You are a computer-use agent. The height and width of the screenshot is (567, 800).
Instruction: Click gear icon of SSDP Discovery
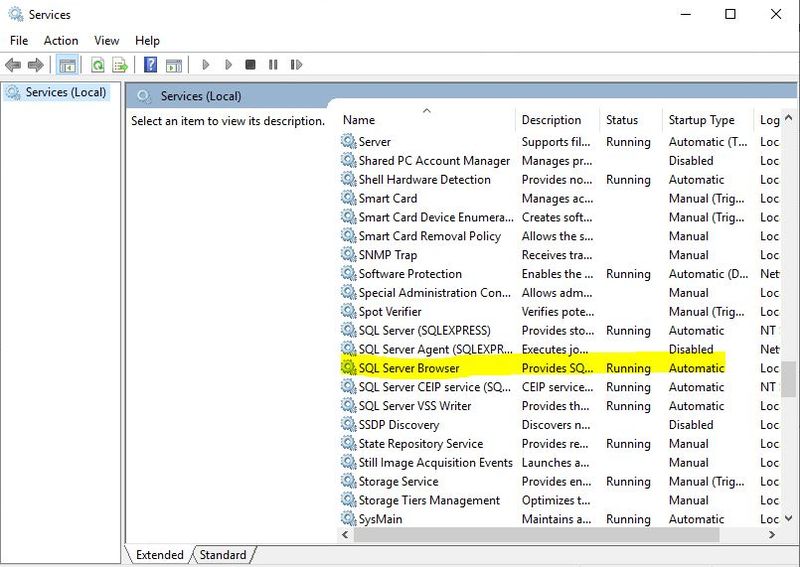click(348, 424)
